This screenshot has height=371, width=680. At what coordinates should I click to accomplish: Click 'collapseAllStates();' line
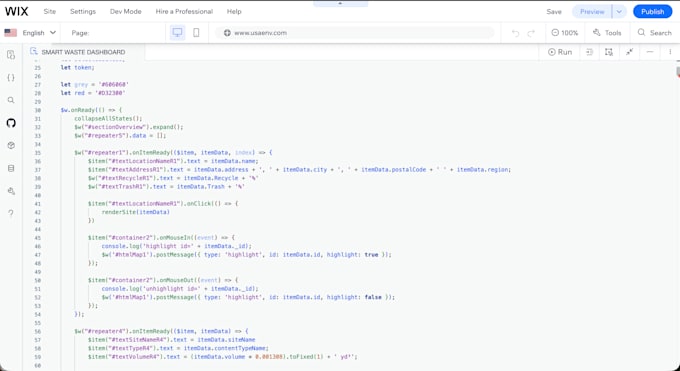tap(108, 118)
